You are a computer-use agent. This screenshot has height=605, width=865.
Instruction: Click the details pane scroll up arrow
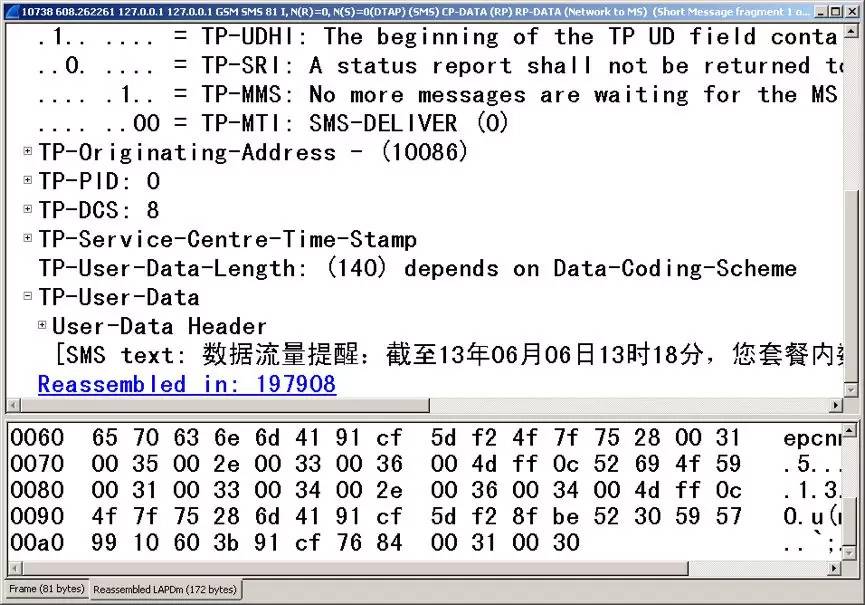coord(851,31)
